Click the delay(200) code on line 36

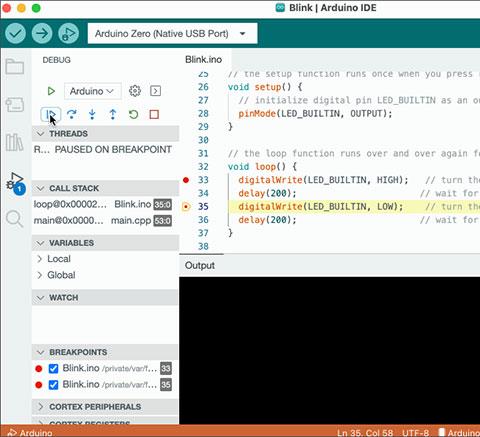(267, 220)
